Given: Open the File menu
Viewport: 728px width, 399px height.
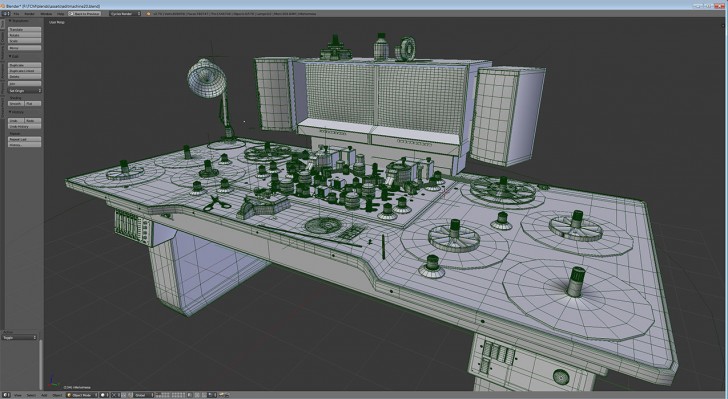Looking at the screenshot, I should pos(16,13).
